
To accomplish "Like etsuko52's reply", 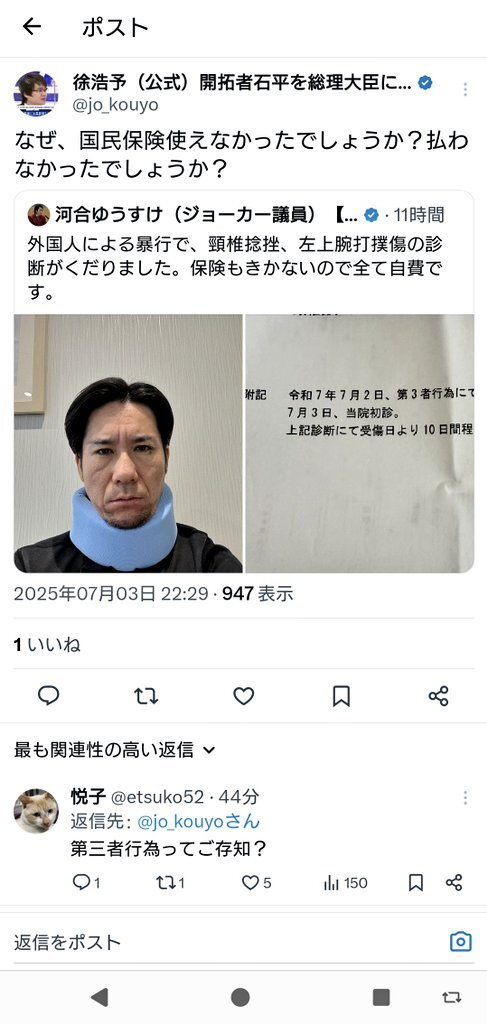I will [x=257, y=883].
